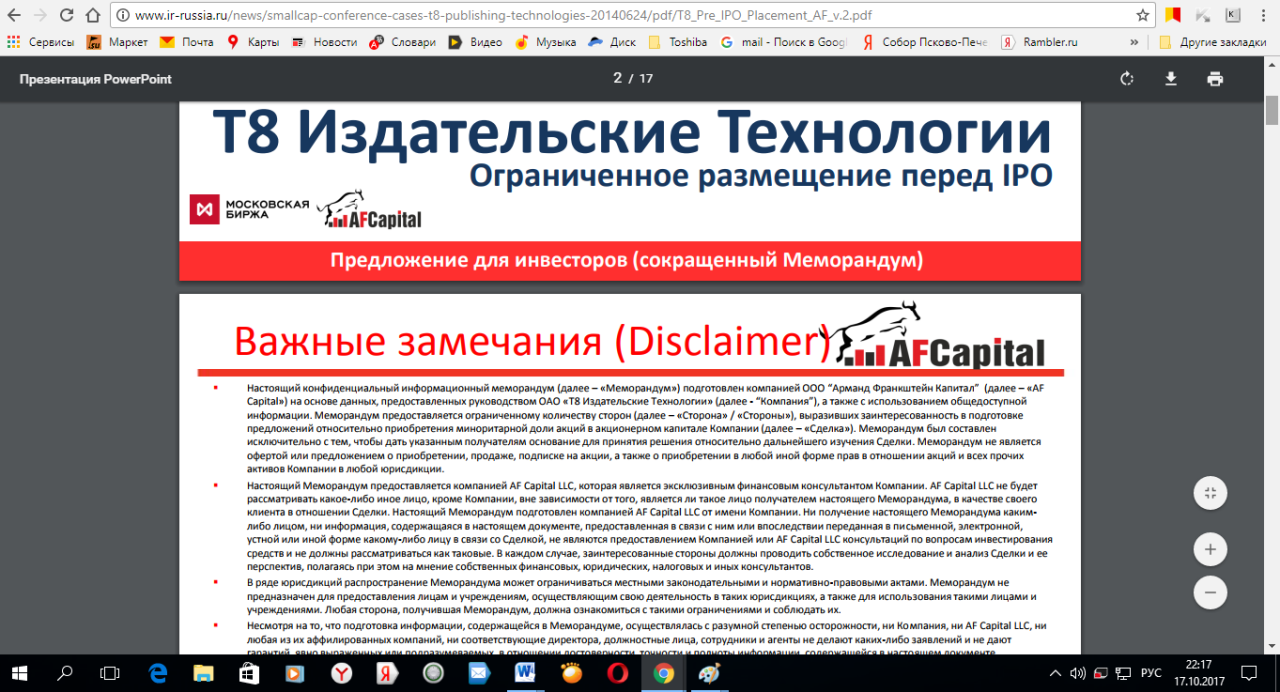1280x692 pixels.
Task: Open Paint from the taskbar
Action: pyautogui.click(x=709, y=673)
